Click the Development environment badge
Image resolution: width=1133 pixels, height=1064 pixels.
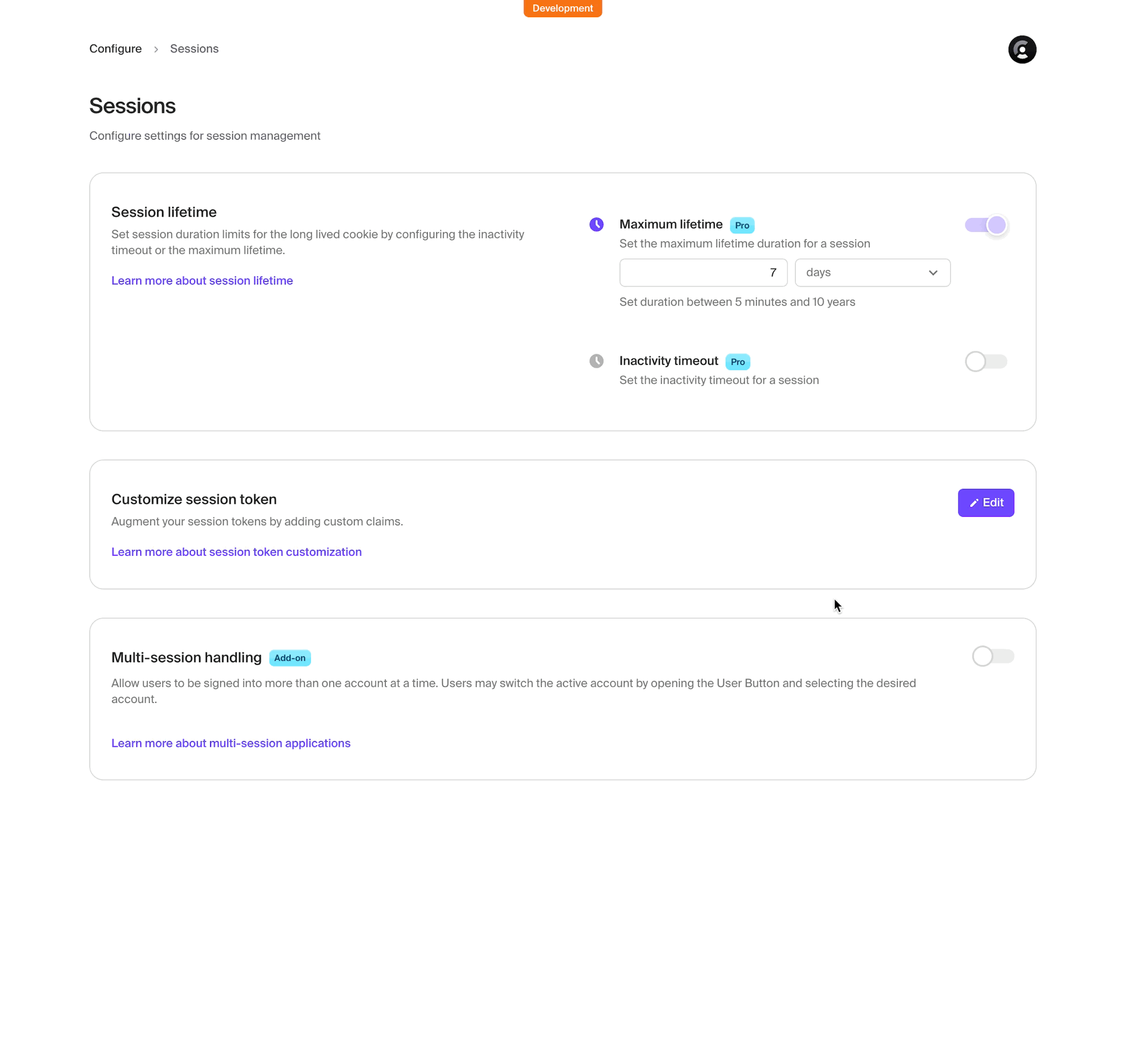coord(563,8)
